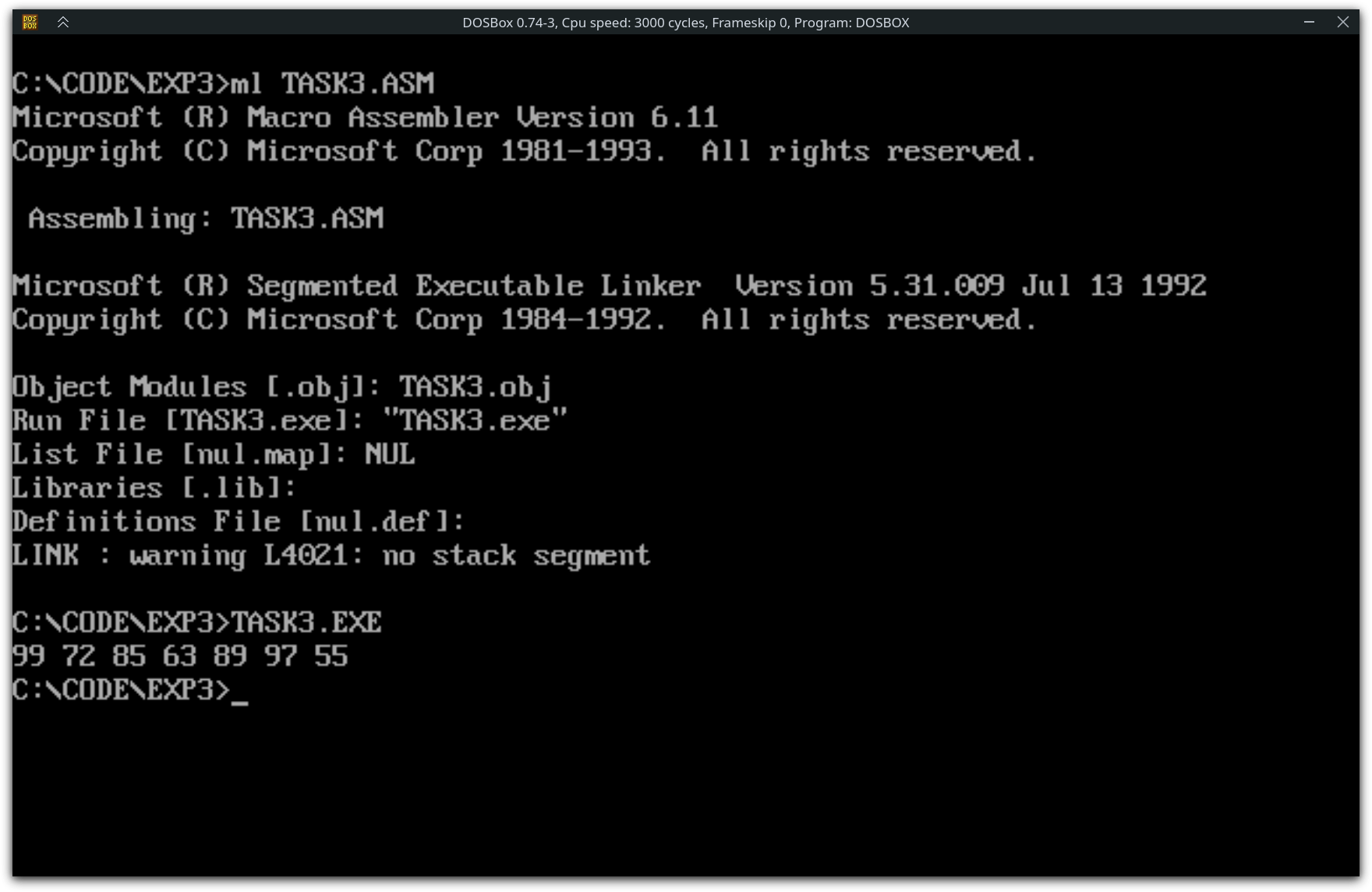Click the DOSBox 0.74-3 title bar text
1372x892 pixels.
tap(685, 23)
